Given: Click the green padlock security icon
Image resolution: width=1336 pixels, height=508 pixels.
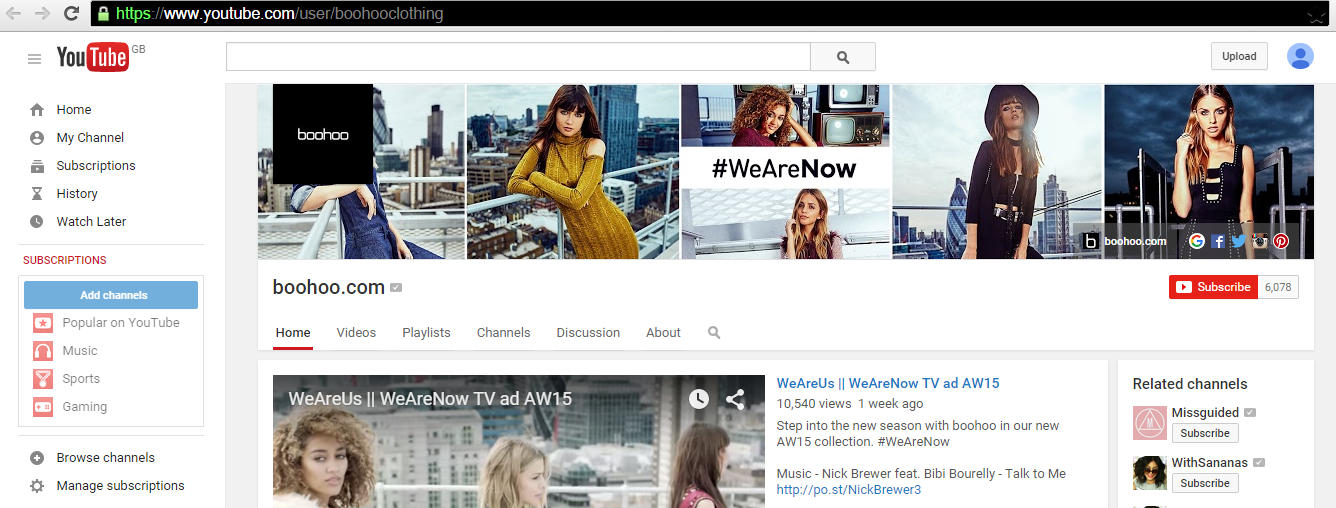Looking at the screenshot, I should tap(103, 14).
